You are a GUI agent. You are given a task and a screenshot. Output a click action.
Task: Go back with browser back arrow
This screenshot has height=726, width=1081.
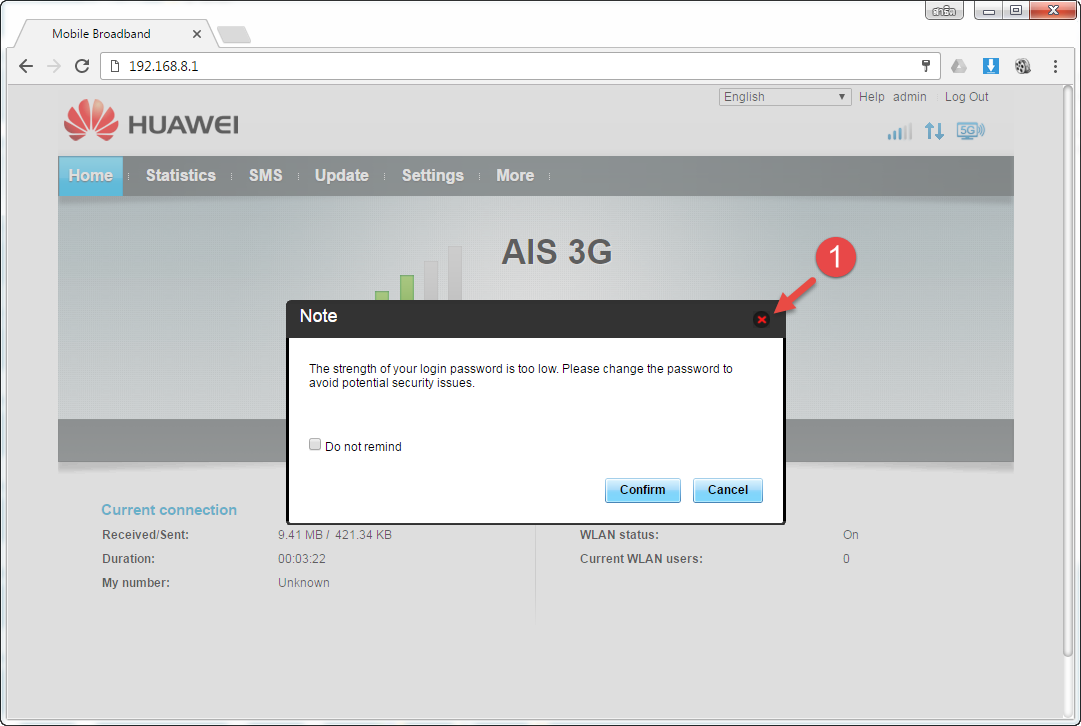26,66
